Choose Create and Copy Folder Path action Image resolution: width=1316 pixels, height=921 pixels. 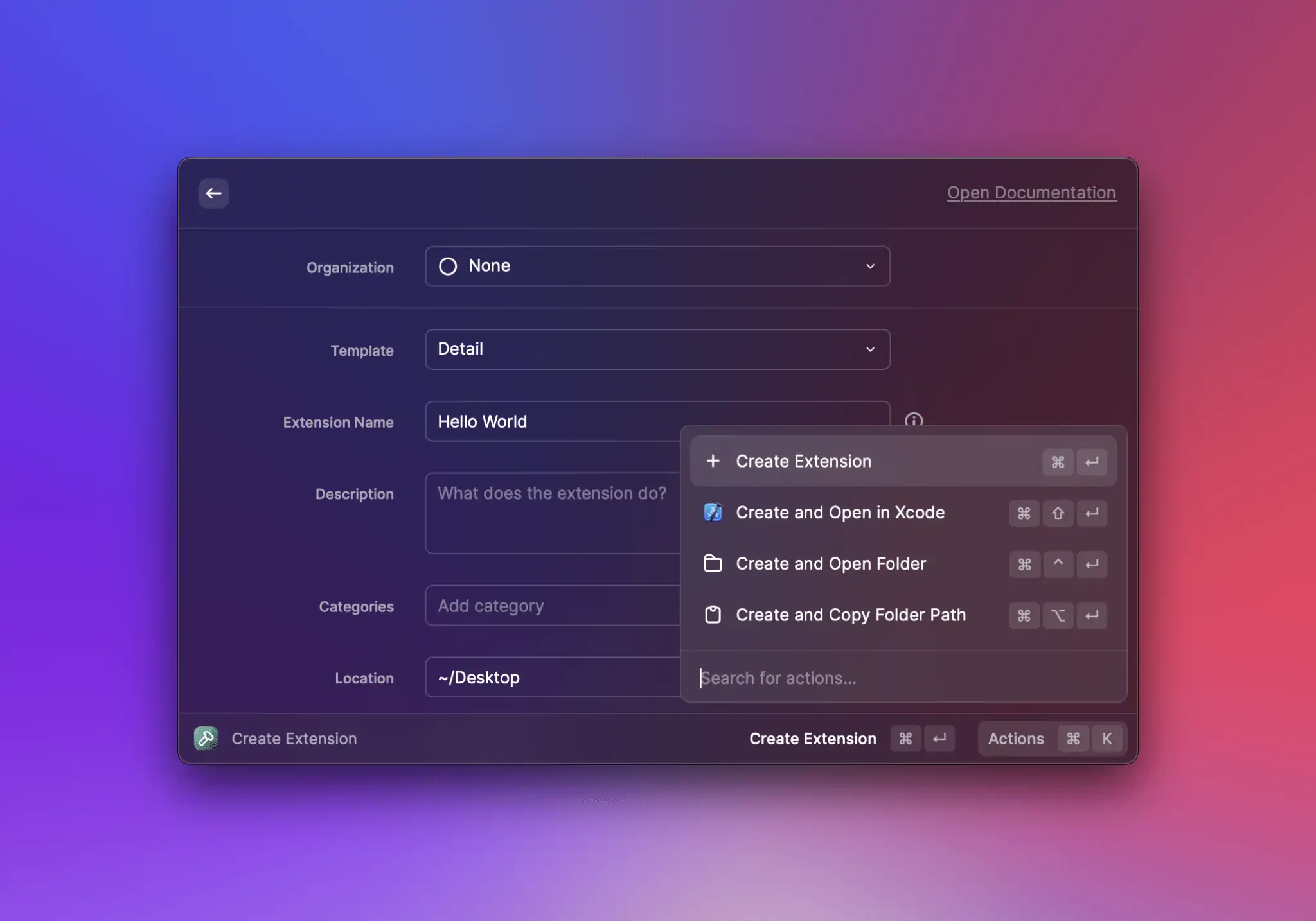click(851, 615)
